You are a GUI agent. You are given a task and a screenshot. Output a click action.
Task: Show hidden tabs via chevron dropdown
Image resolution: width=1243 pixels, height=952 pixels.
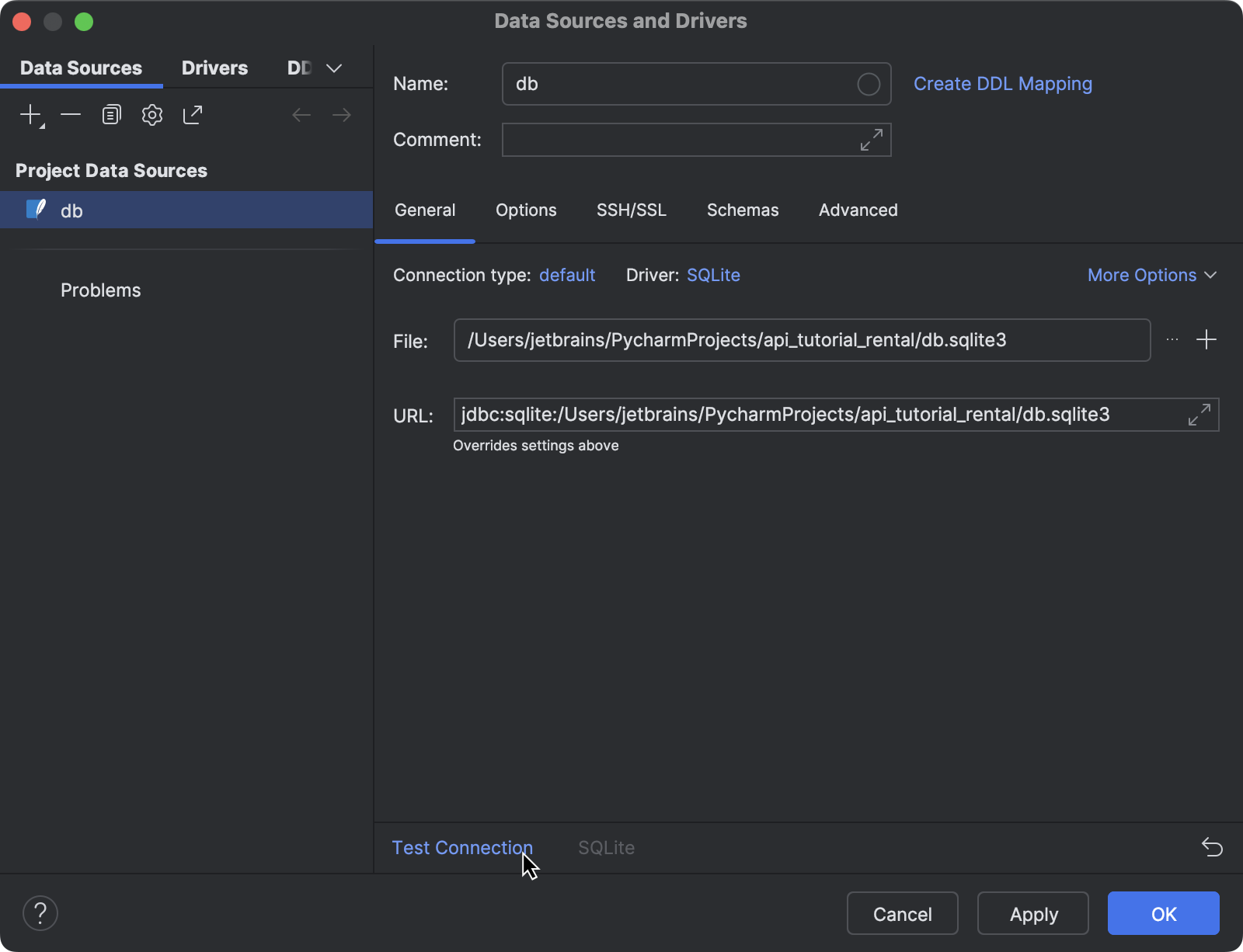334,68
